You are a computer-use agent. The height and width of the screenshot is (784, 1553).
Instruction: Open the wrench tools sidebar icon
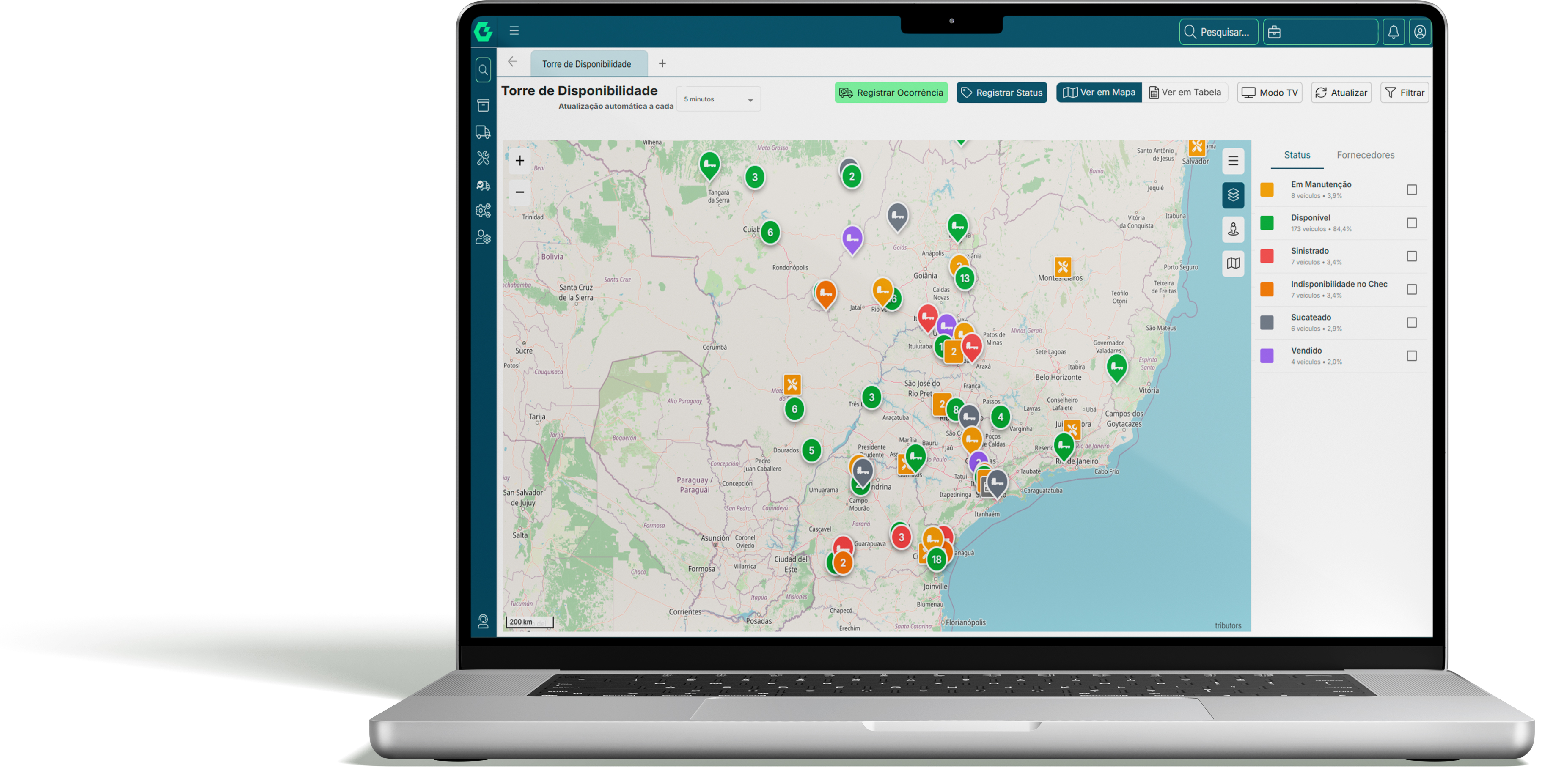coord(483,158)
